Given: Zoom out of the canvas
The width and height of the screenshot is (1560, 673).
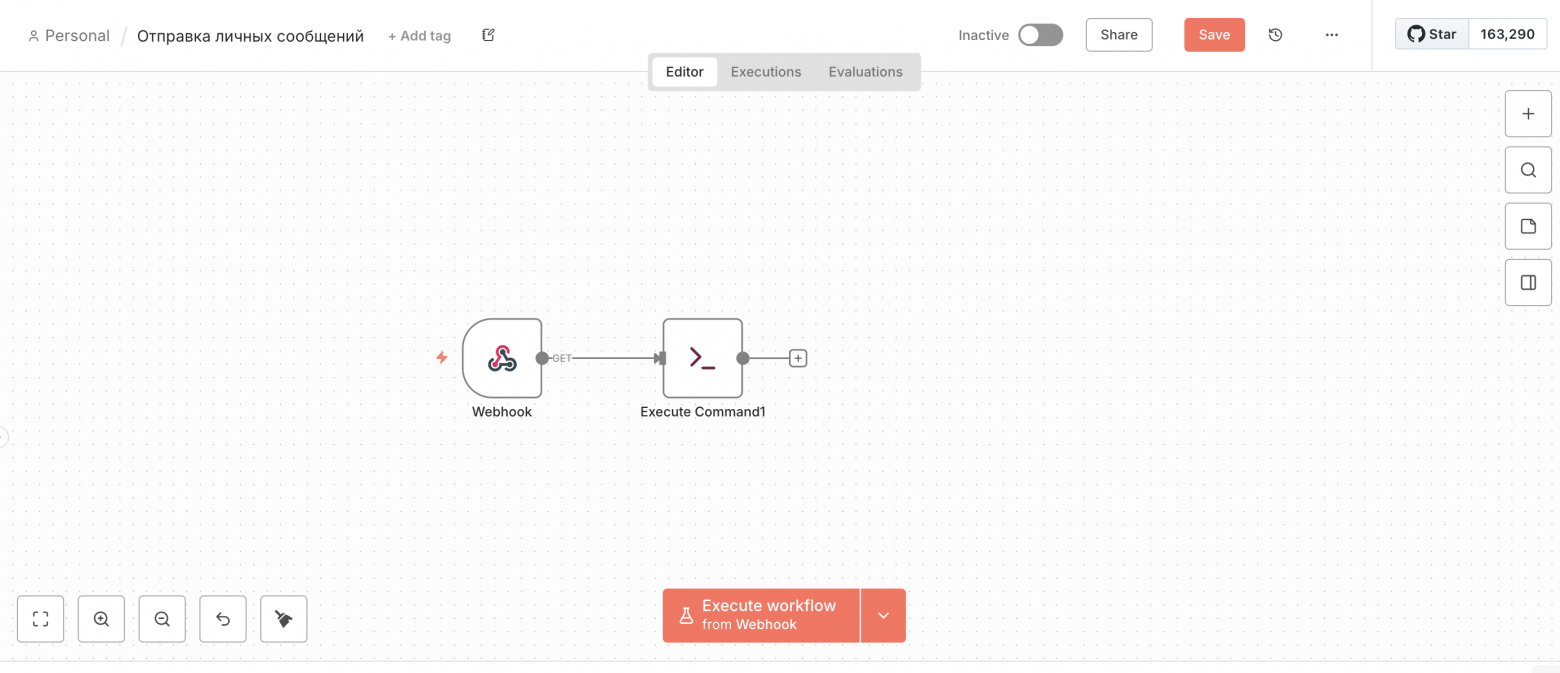Looking at the screenshot, I should [x=162, y=619].
